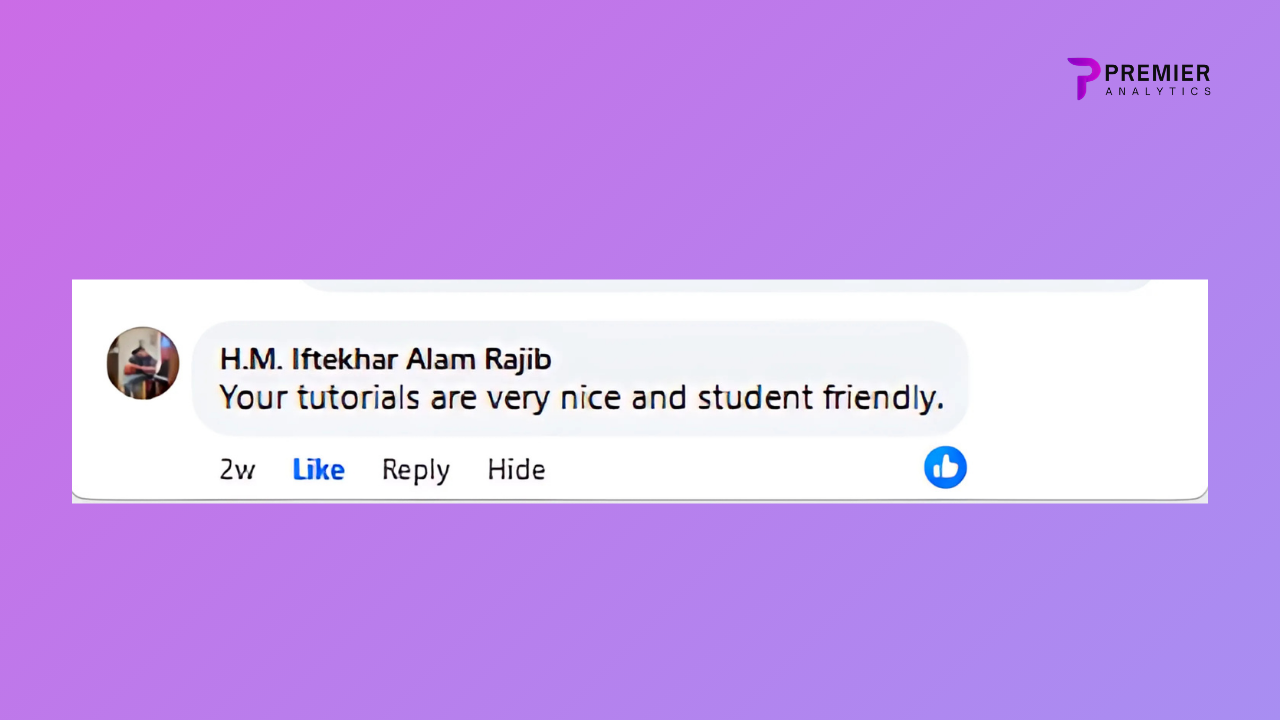Open the commenter's round profile picture
The height and width of the screenshot is (720, 1280).
(143, 363)
